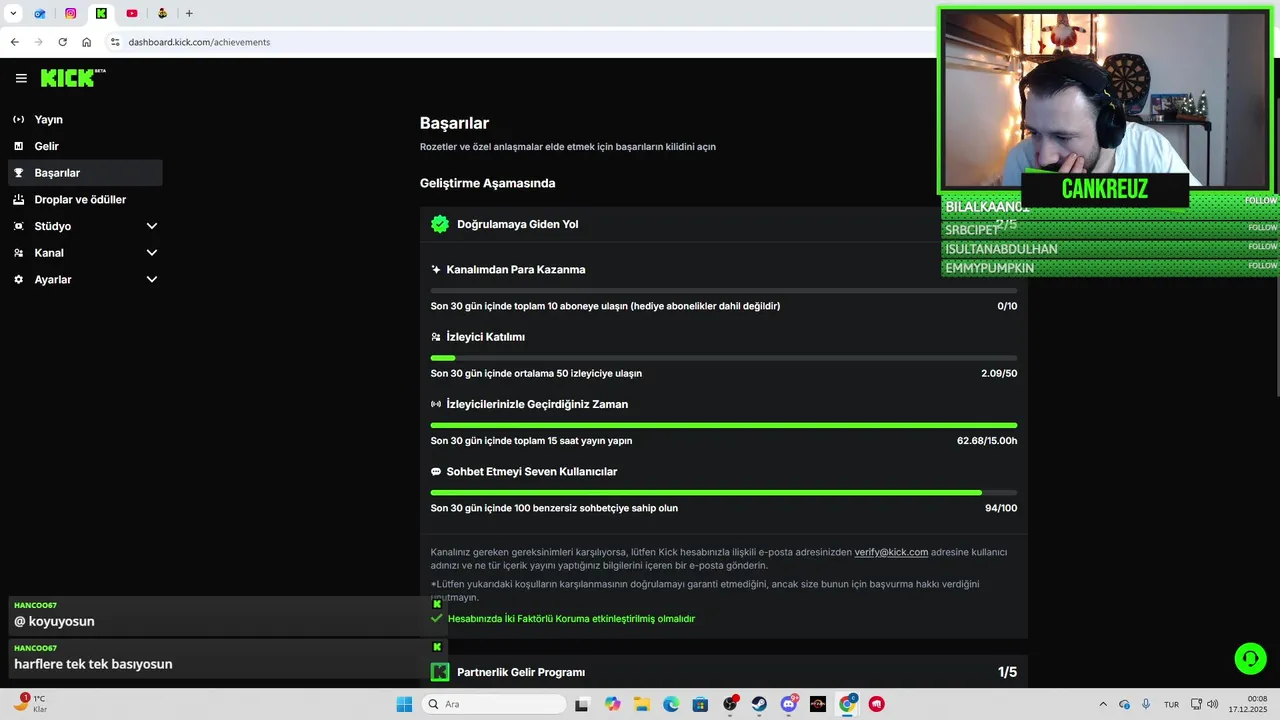Expand the Kanal sidebar section chevron
Image resolution: width=1280 pixels, height=720 pixels.
152,253
